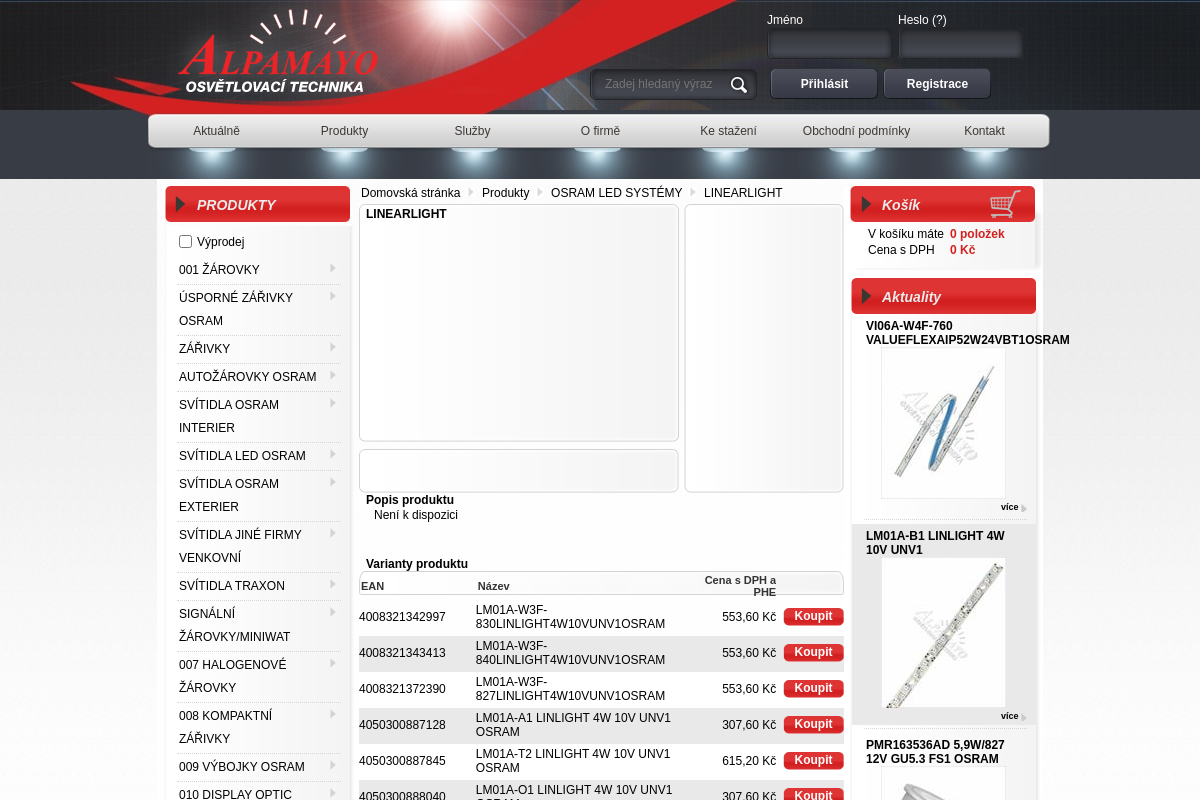Go to OSRAM LED SYSTÉMY breadcrumb
The width and height of the screenshot is (1200, 800).
pos(616,193)
